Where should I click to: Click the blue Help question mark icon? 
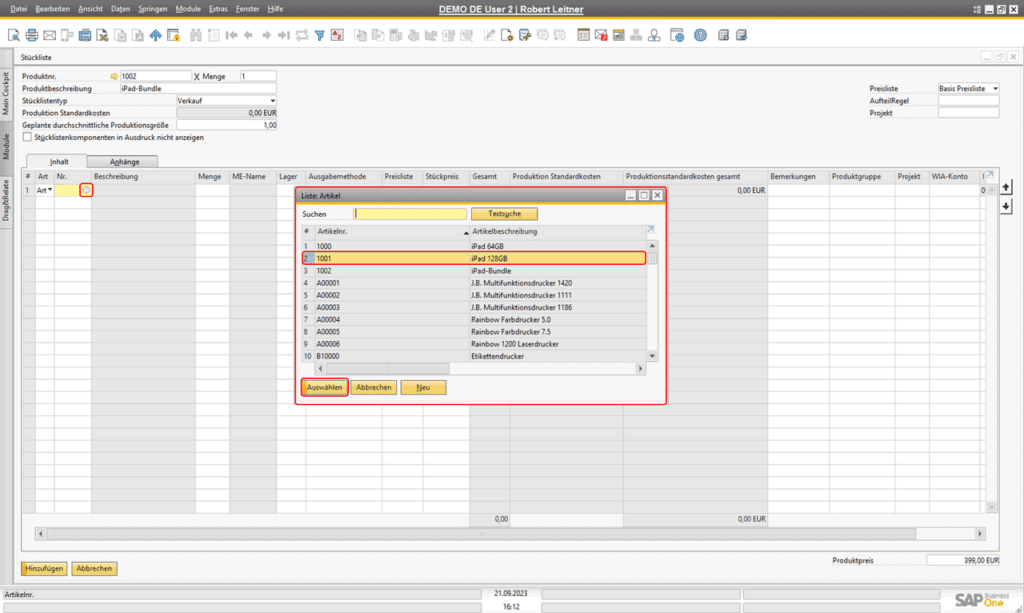coord(700,35)
